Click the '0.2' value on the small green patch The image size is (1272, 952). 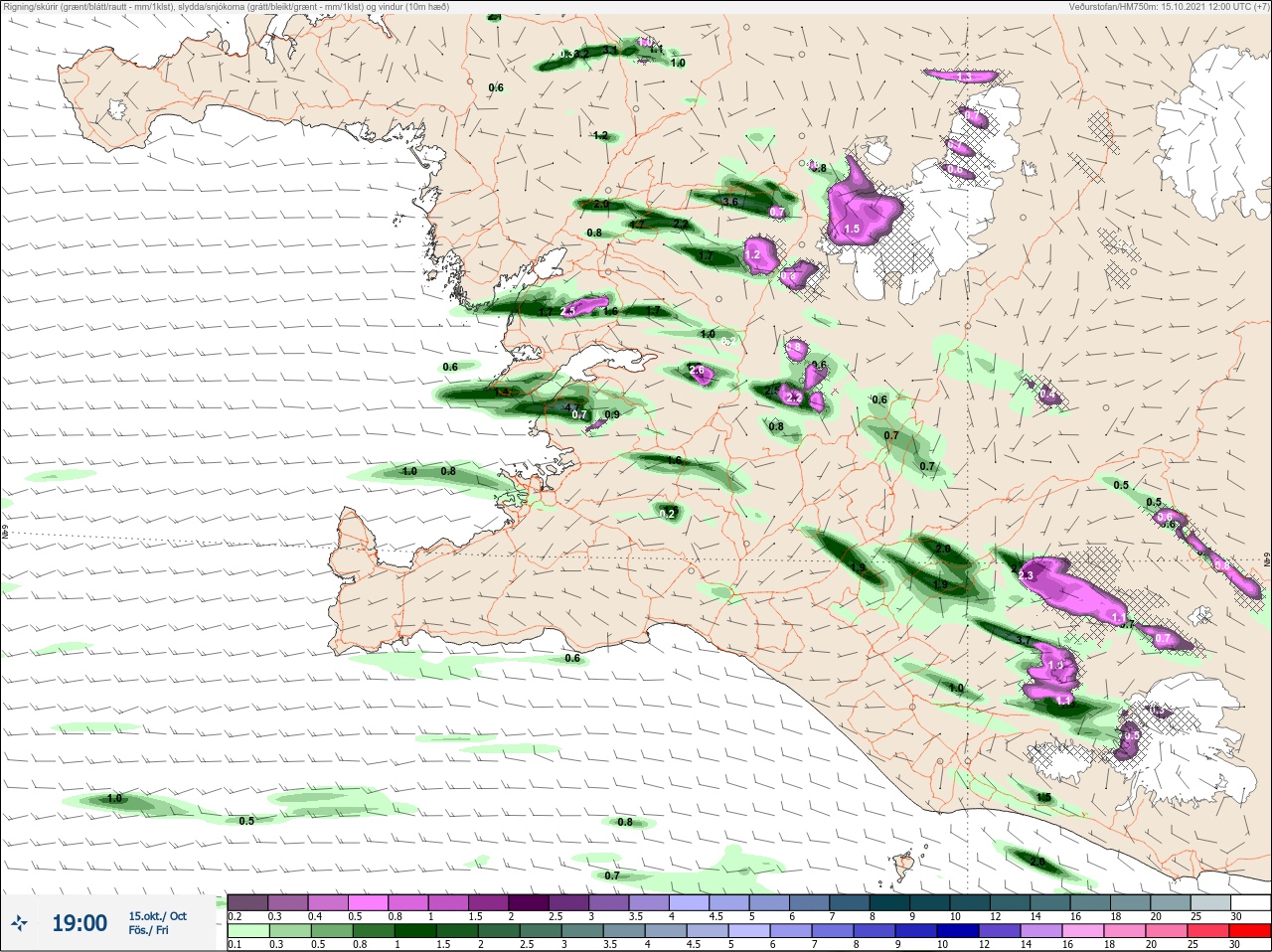(668, 514)
